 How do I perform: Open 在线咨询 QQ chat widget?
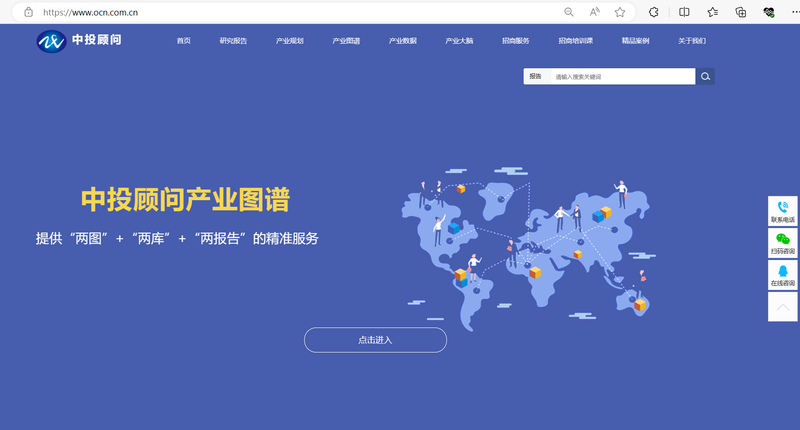tap(783, 275)
